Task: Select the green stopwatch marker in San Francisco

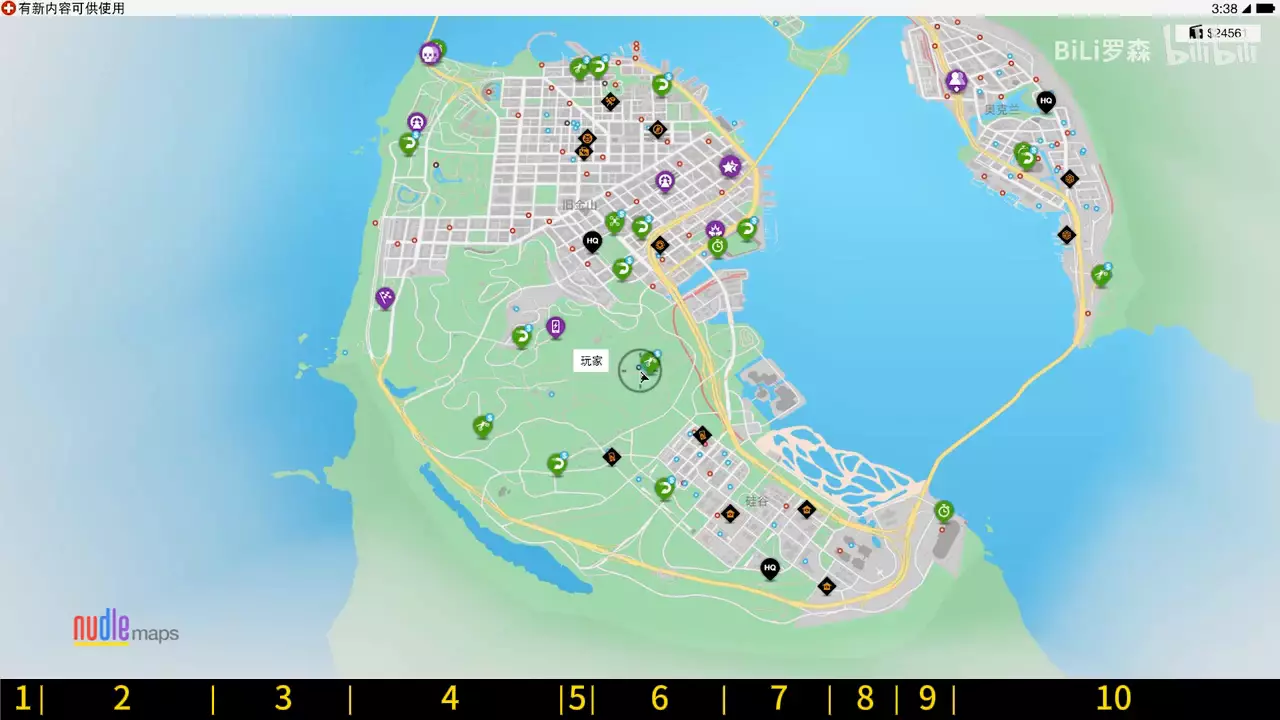Action: (x=717, y=247)
